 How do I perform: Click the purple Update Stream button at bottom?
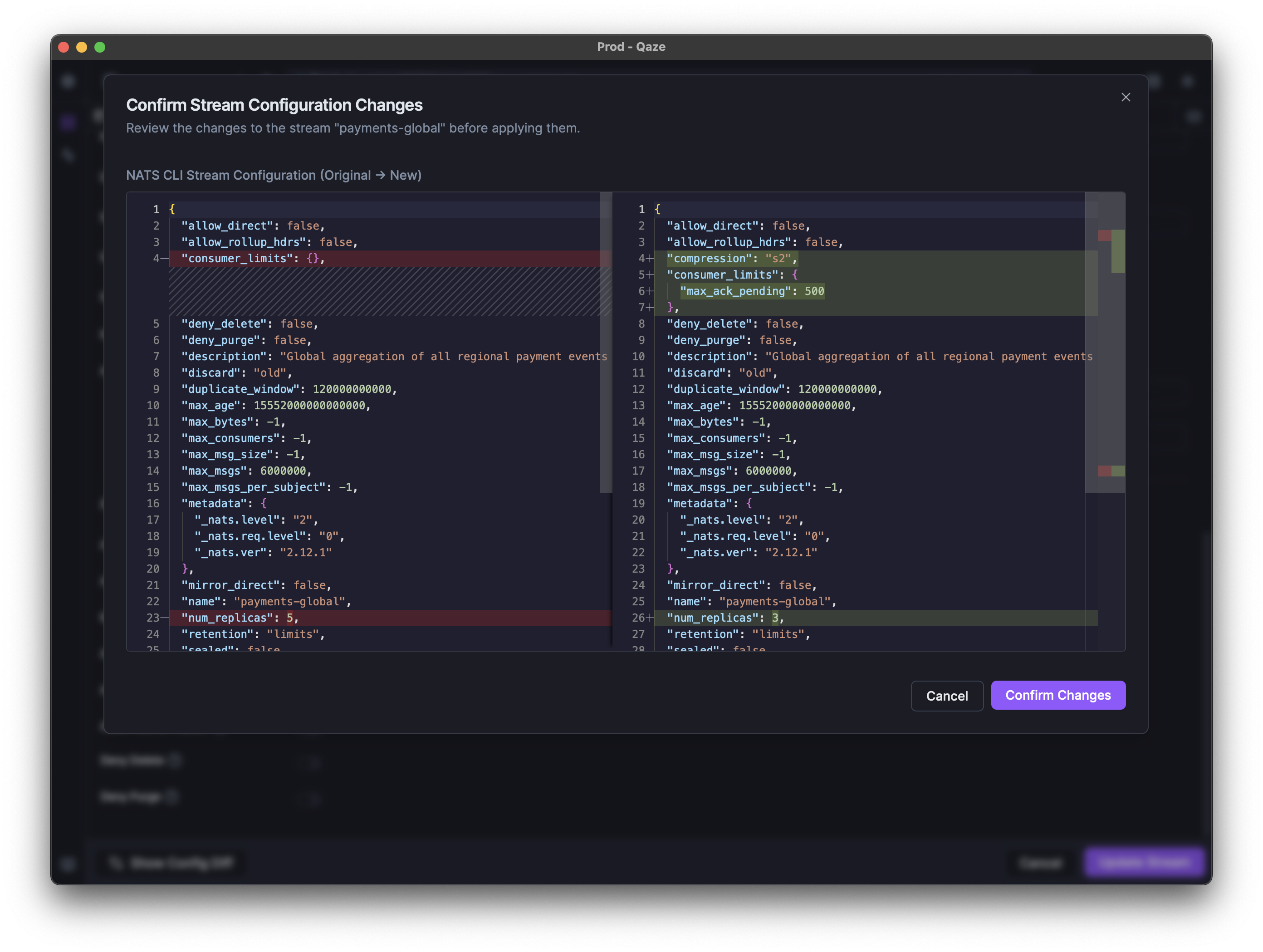1144,862
